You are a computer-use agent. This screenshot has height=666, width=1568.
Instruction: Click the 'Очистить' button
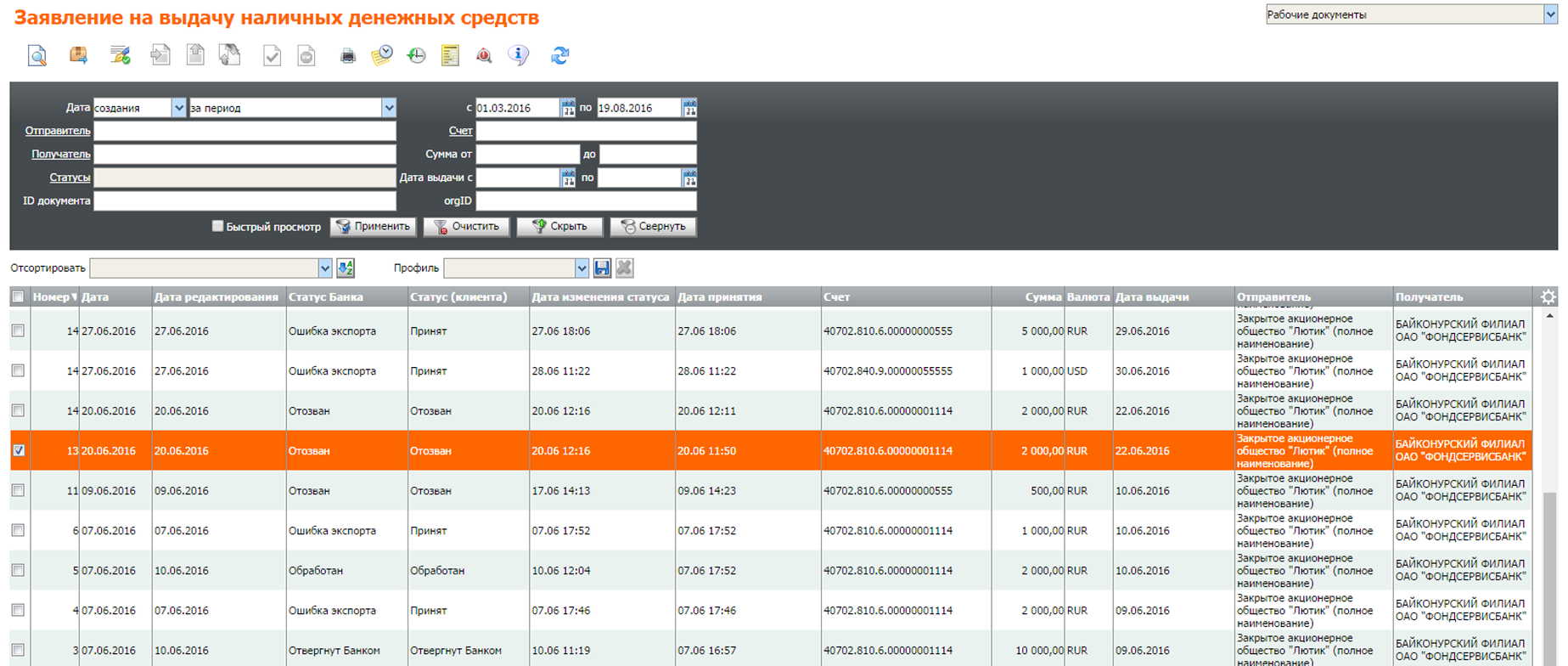467,227
